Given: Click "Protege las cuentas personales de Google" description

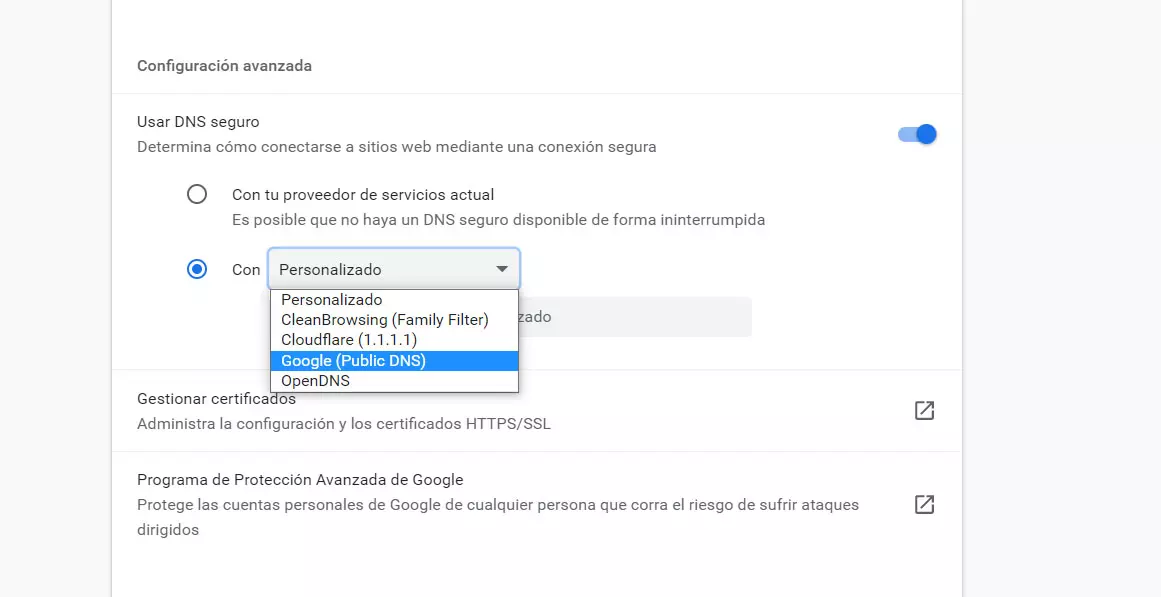Looking at the screenshot, I should pyautogui.click(x=498, y=518).
